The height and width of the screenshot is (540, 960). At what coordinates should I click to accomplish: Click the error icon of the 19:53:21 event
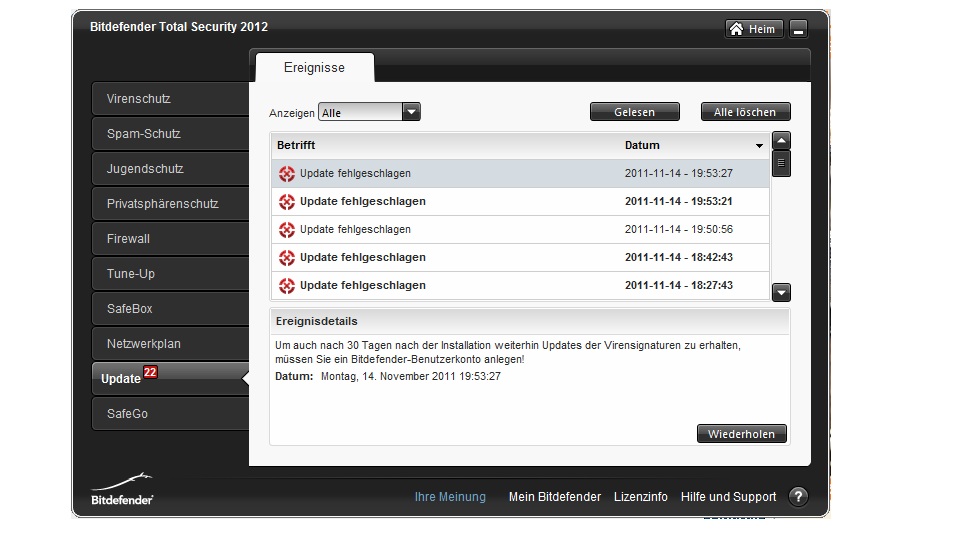287,201
